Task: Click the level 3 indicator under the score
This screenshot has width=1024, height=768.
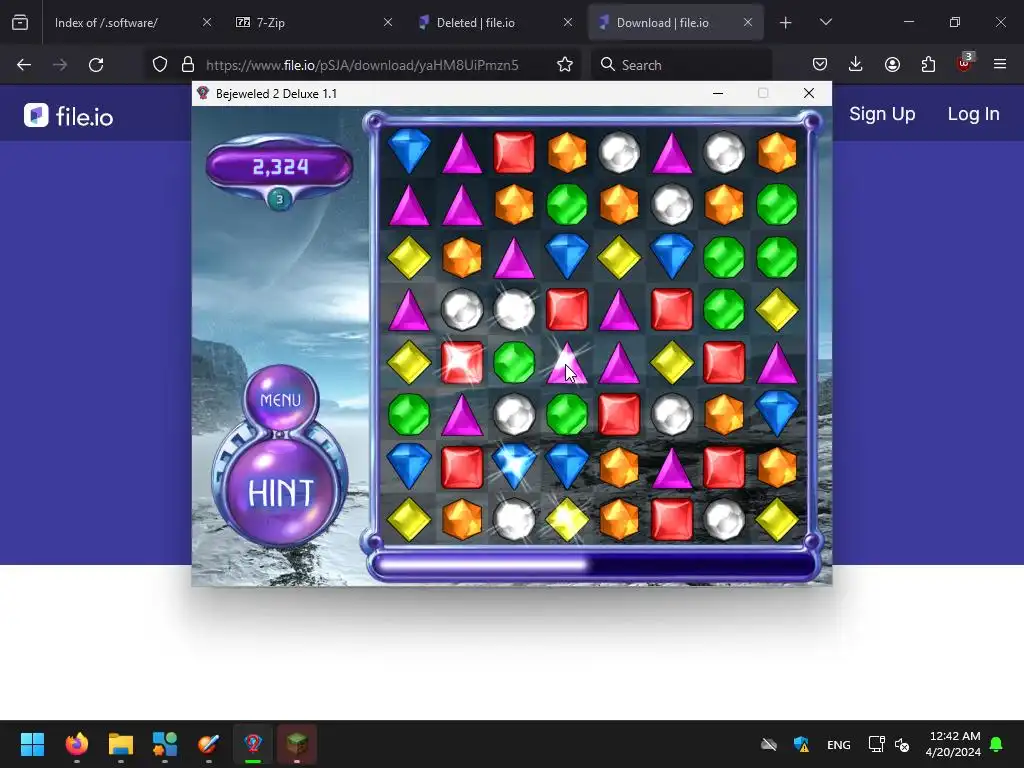Action: pyautogui.click(x=280, y=199)
